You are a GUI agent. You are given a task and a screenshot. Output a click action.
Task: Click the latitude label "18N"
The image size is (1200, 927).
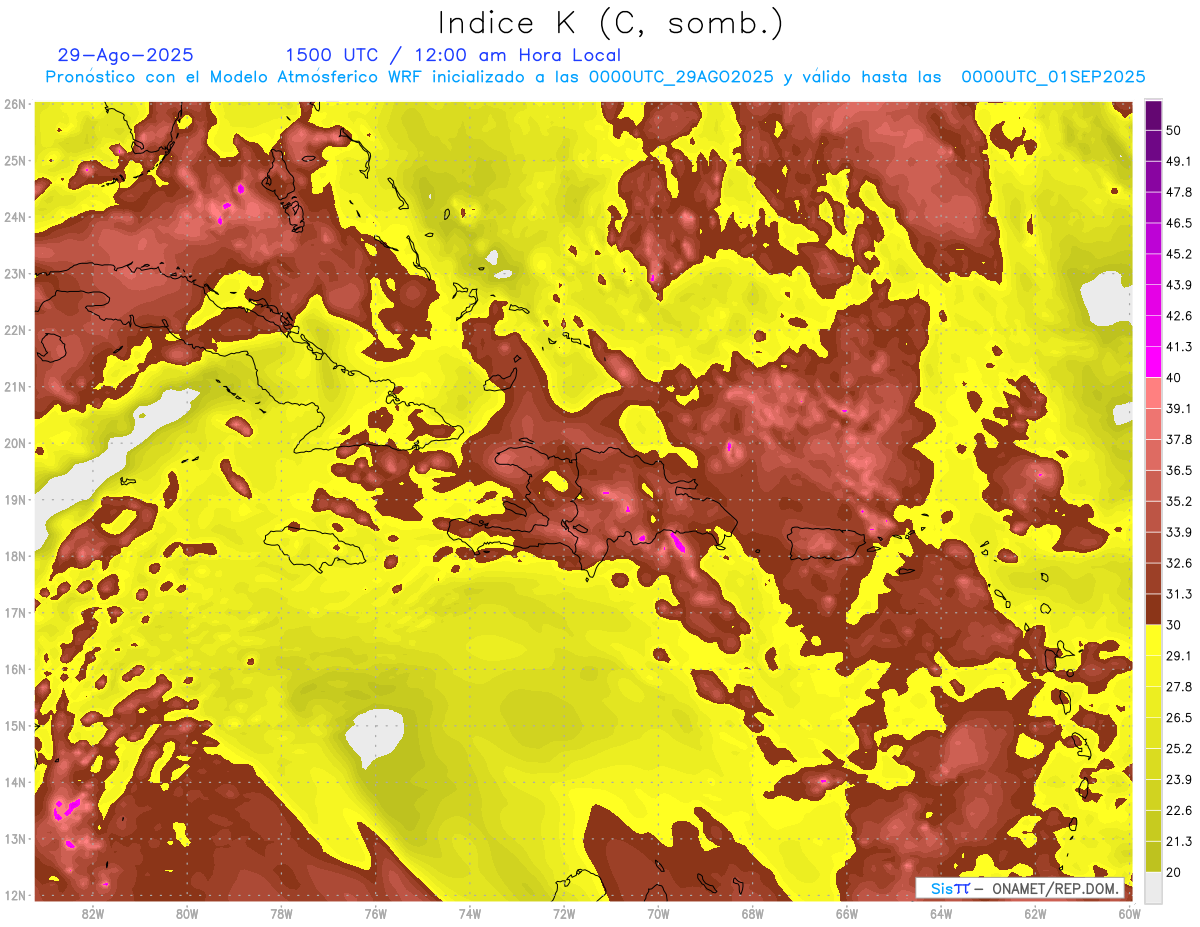point(15,556)
